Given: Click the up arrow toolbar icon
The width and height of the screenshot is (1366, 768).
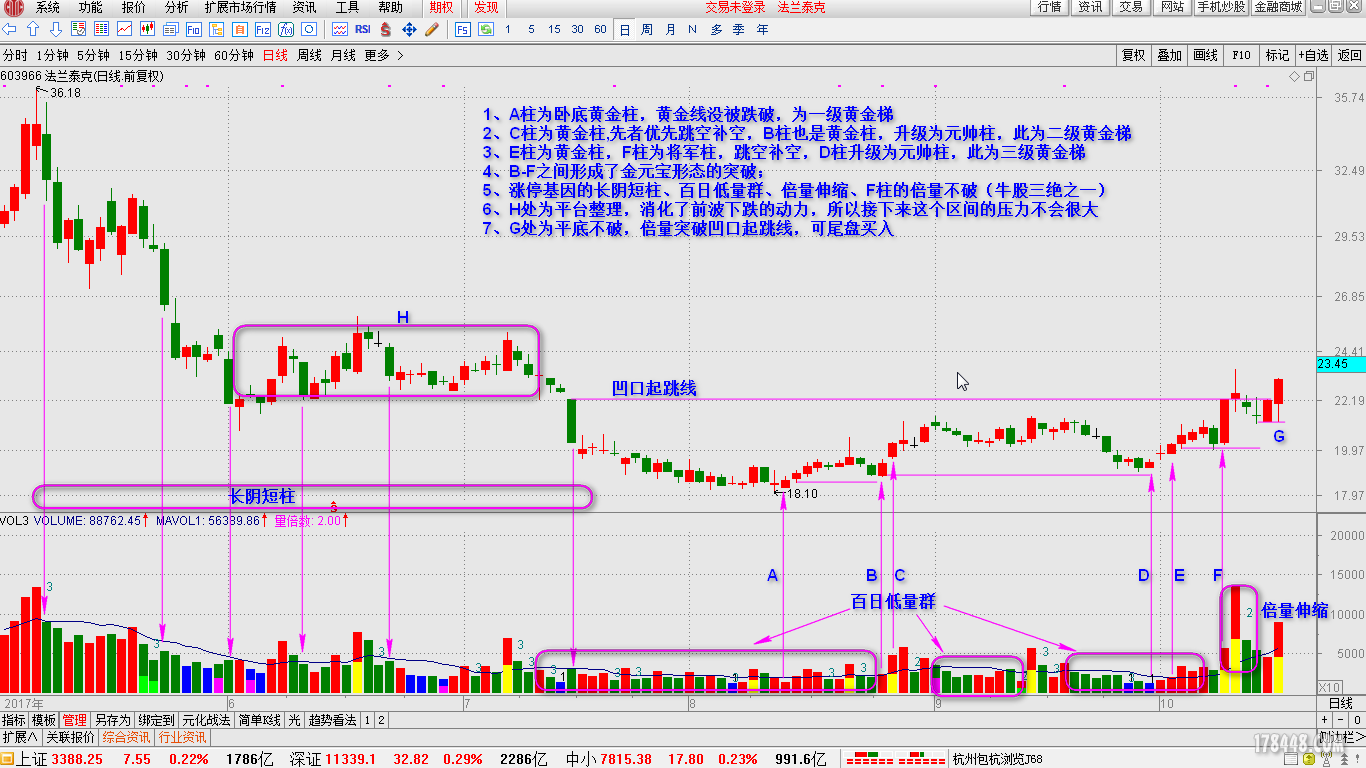Looking at the screenshot, I should pyautogui.click(x=32, y=30).
